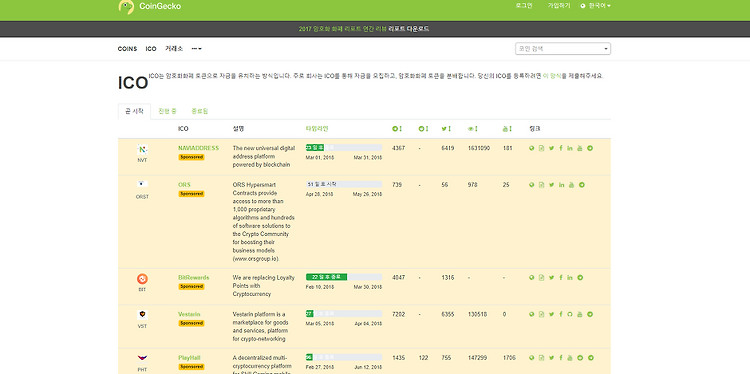Open the ICO nav item
Viewport: 750px width, 374px height.
(151, 49)
